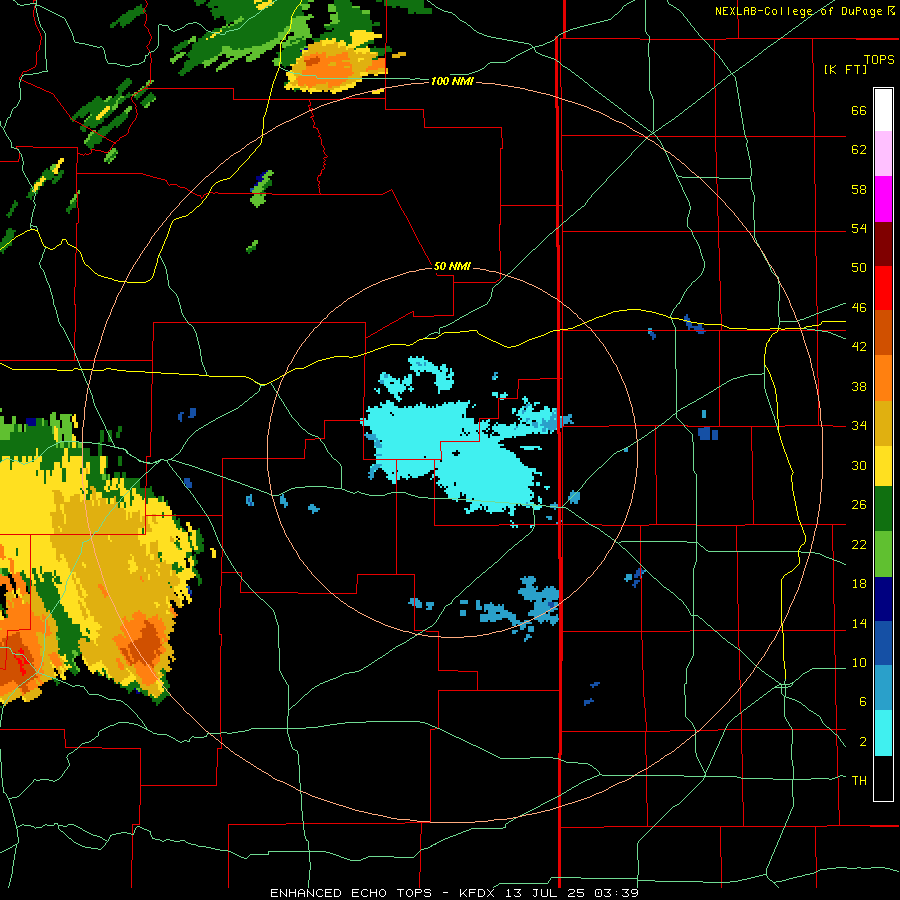
Task: Click the '62' legend value
Action: point(859,150)
